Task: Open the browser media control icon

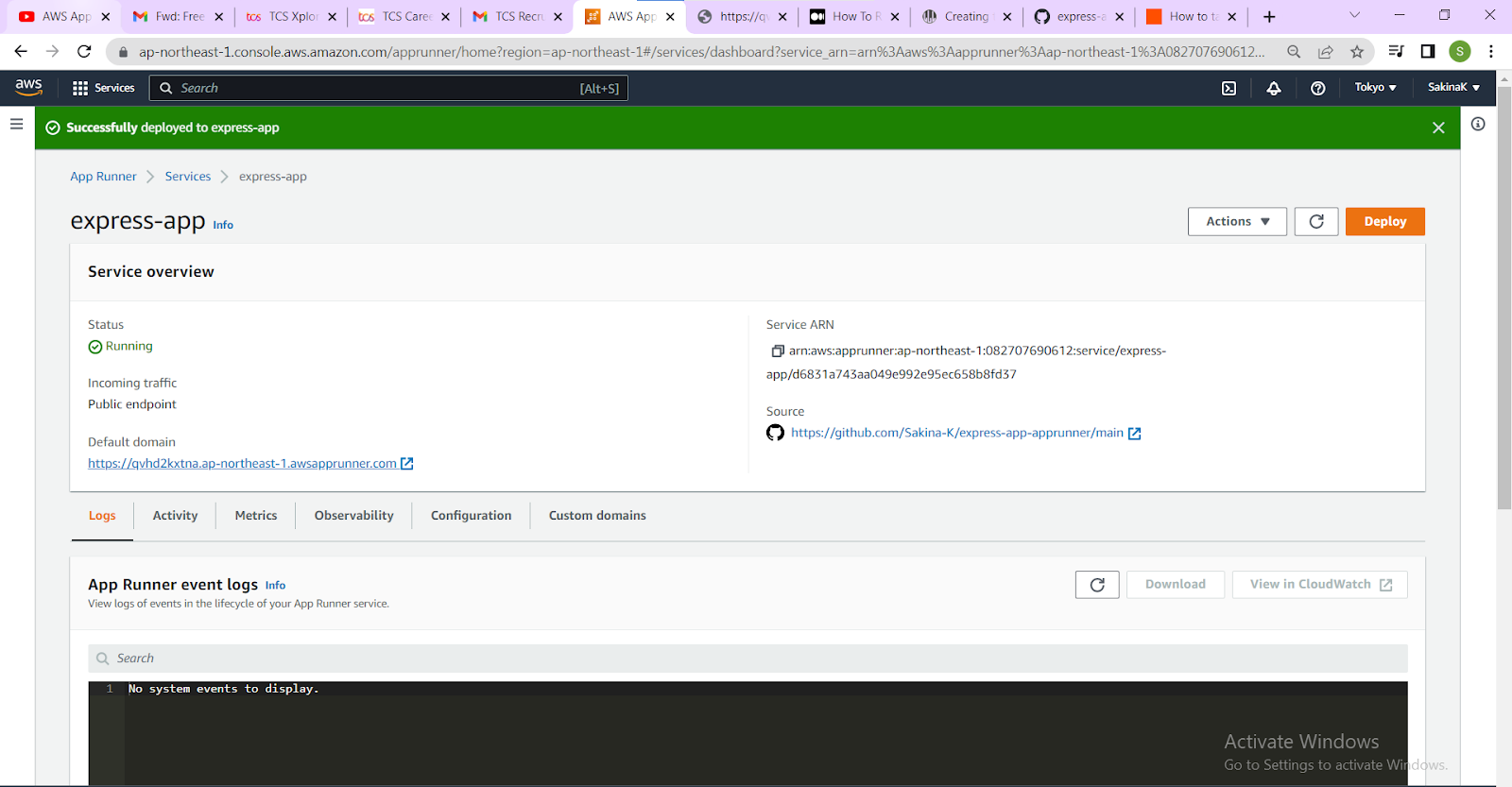Action: click(1396, 52)
